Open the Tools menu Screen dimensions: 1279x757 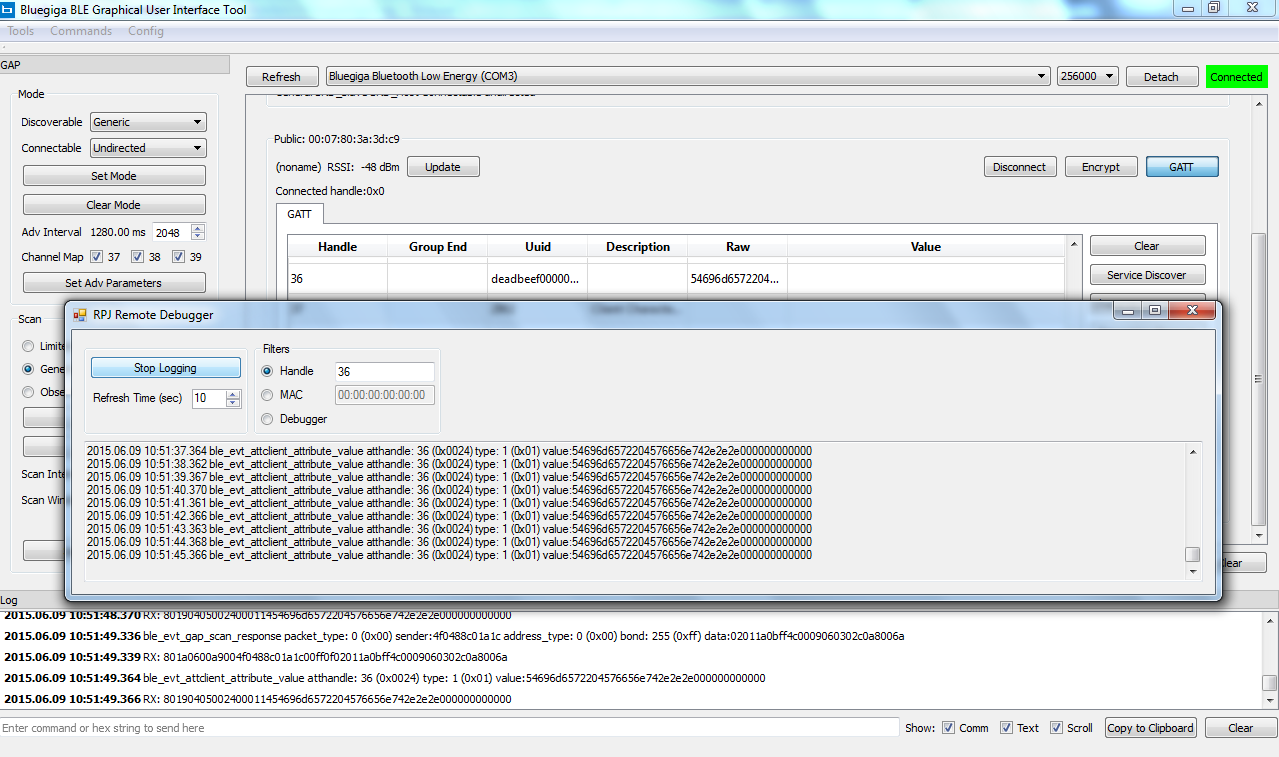[21, 31]
